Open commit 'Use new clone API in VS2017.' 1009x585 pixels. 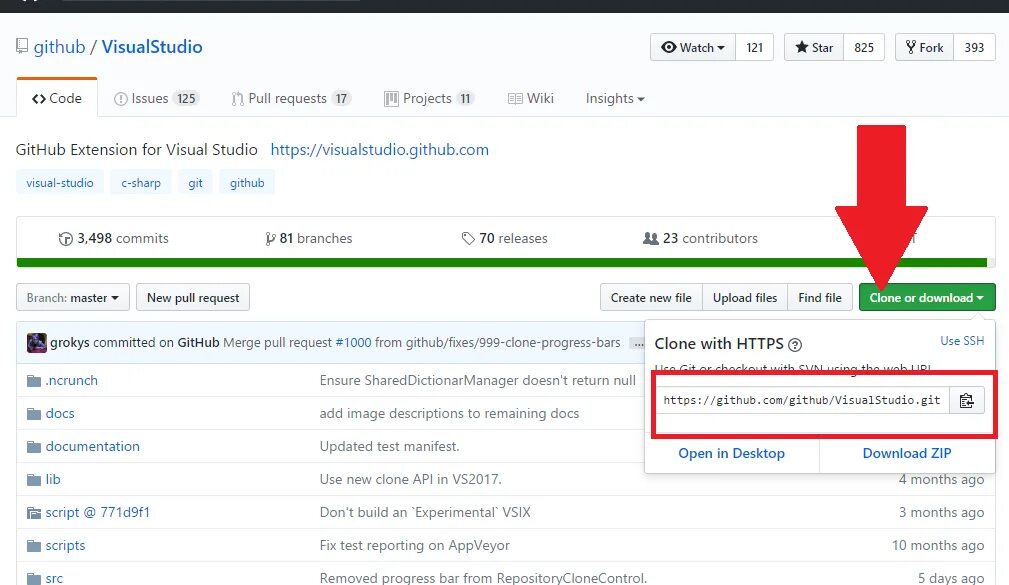411,479
